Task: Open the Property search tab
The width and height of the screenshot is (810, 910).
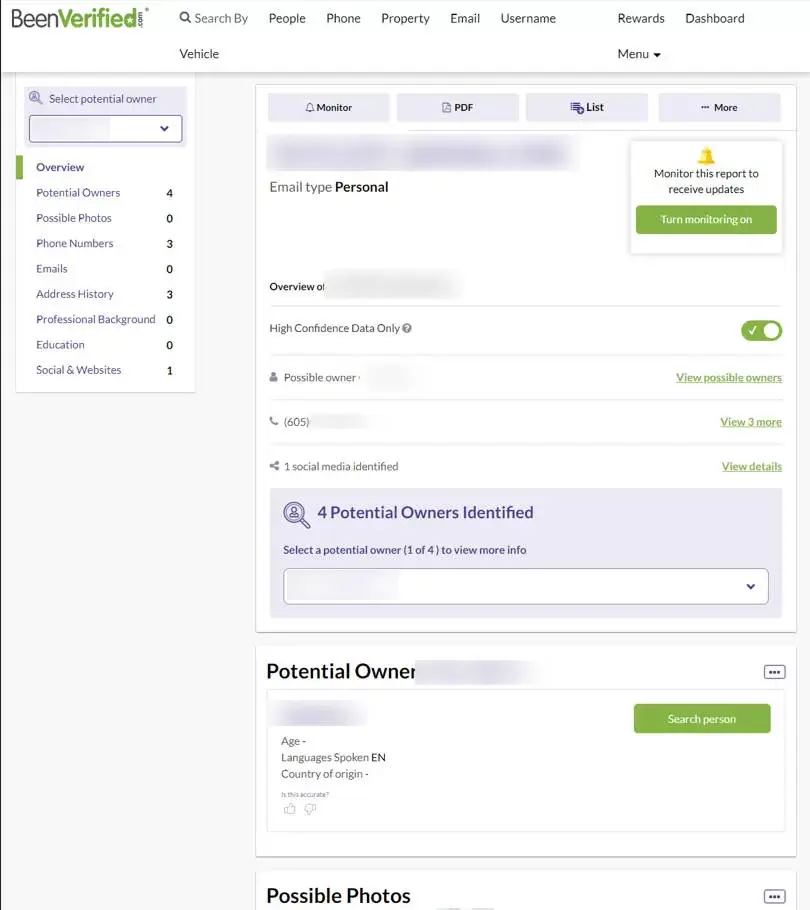Action: [x=405, y=18]
